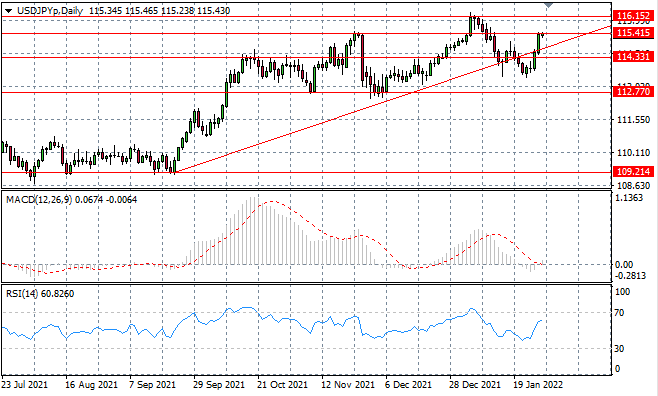Click the 116.152 red price label

point(634,16)
